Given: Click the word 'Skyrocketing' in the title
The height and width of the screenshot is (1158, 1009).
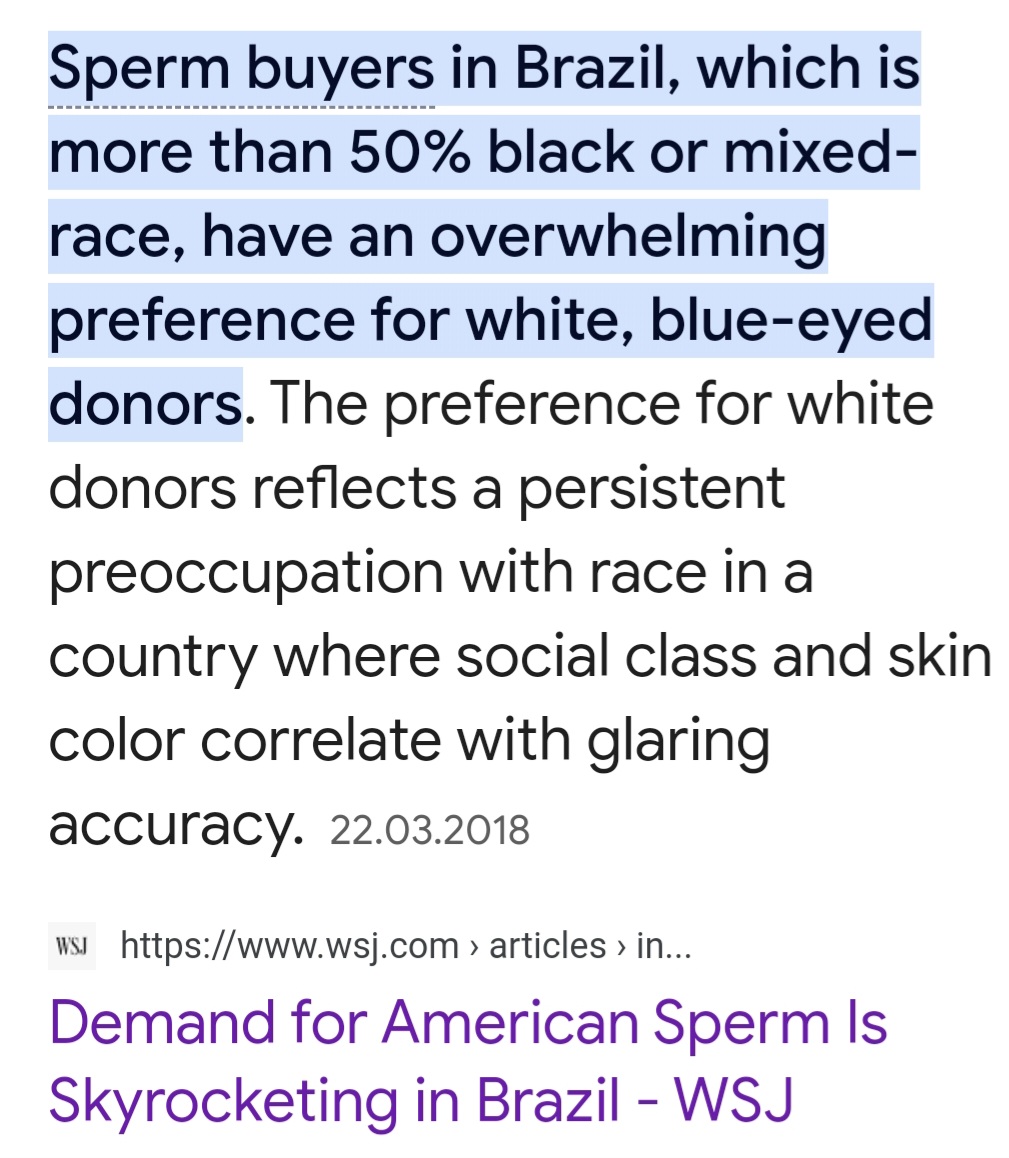Looking at the screenshot, I should pyautogui.click(x=223, y=1100).
